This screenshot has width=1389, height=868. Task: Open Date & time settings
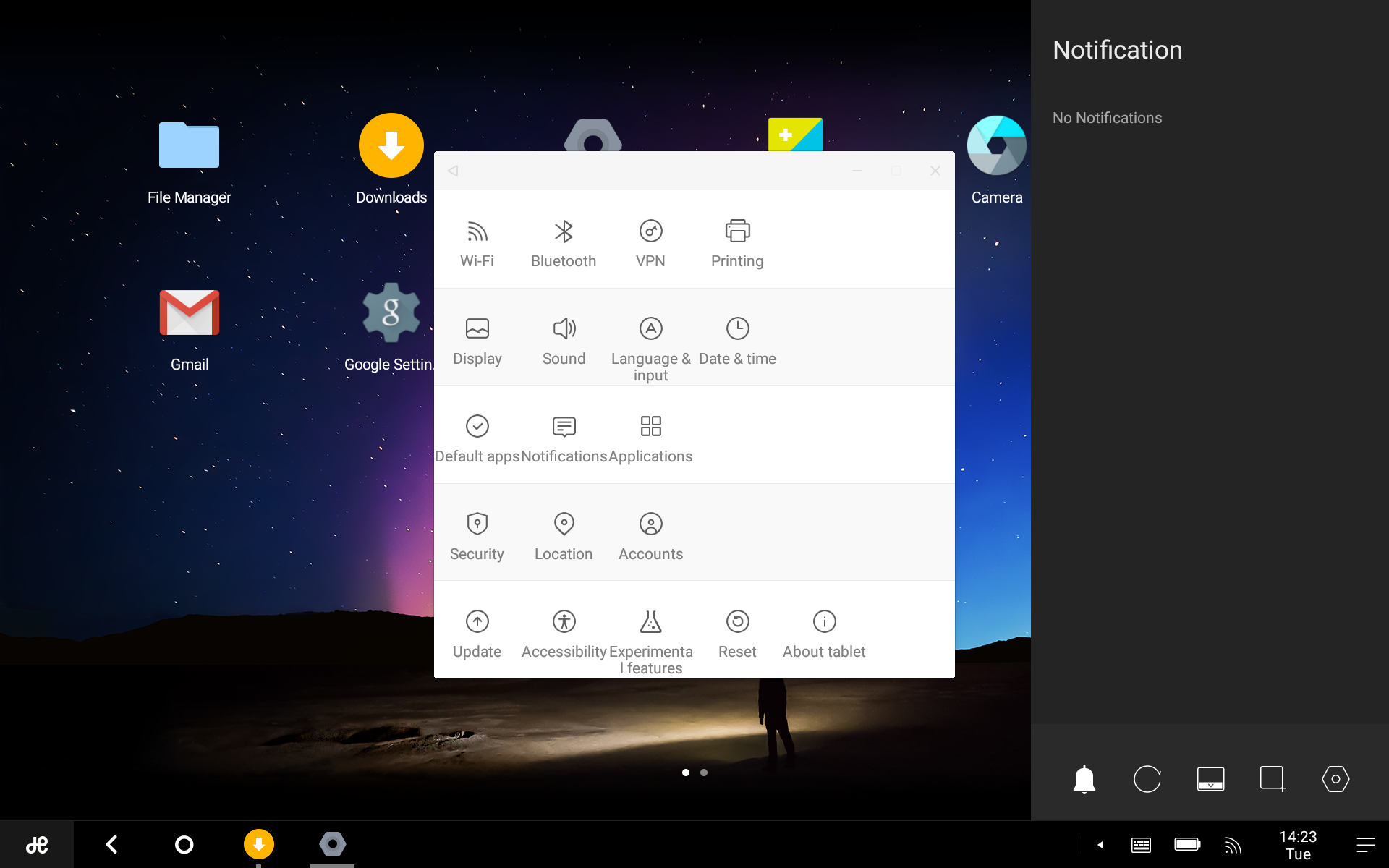pyautogui.click(x=737, y=341)
